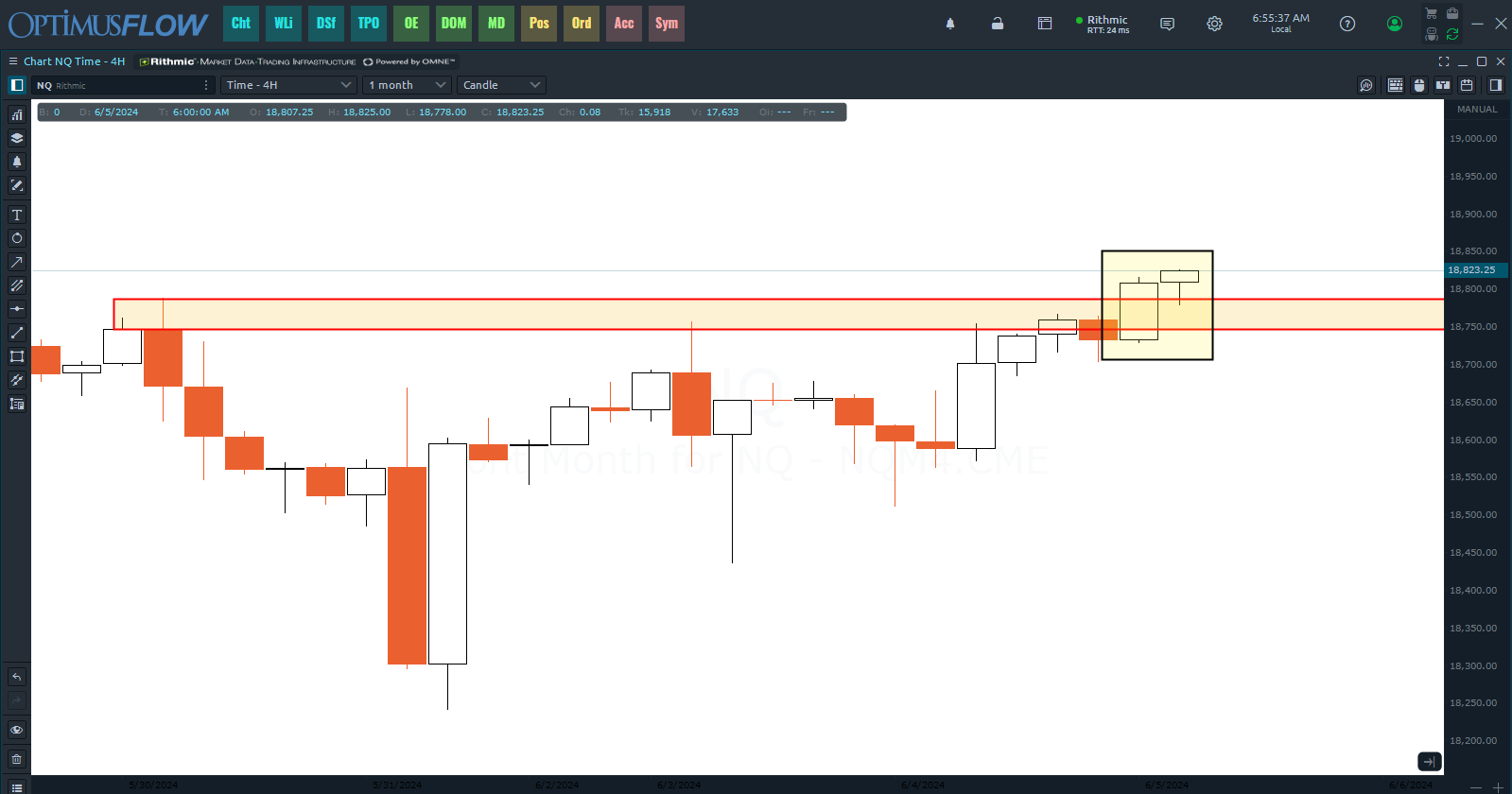This screenshot has height=794, width=1512.
Task: Select the trend line drawing tool
Action: tap(16, 333)
